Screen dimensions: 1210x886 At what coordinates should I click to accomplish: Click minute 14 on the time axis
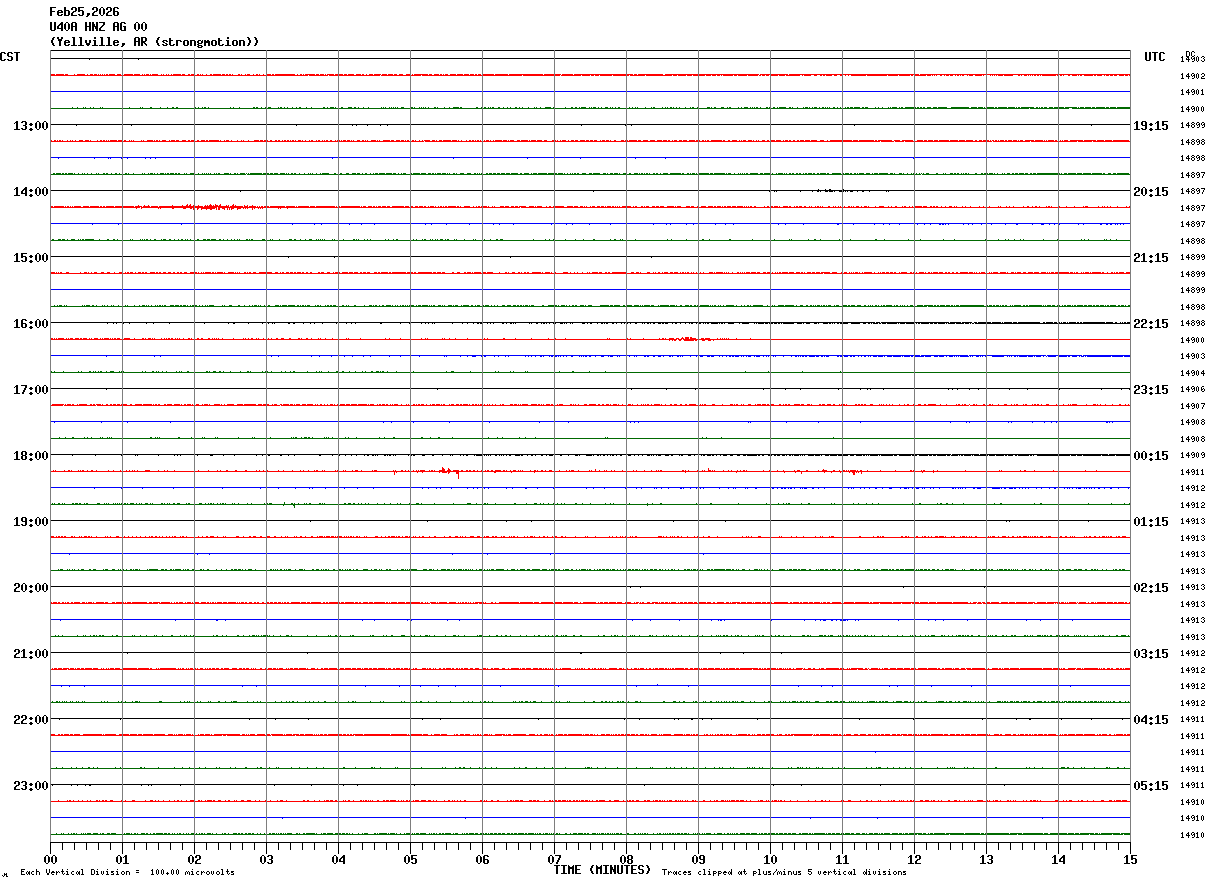1059,859
